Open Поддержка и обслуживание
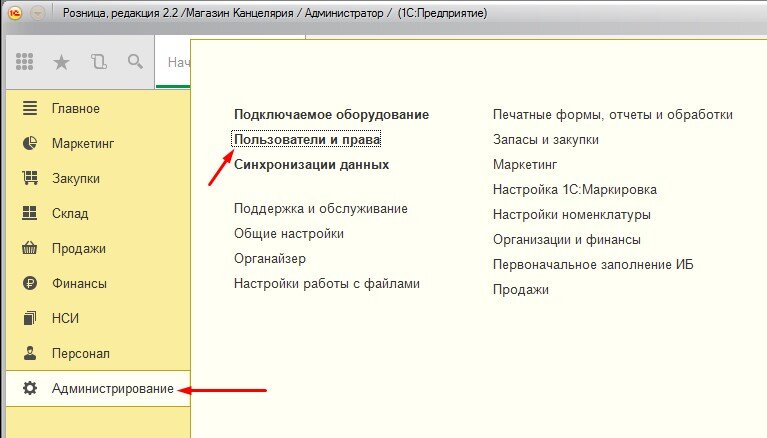Screen dimensions: 767x438 320,208
